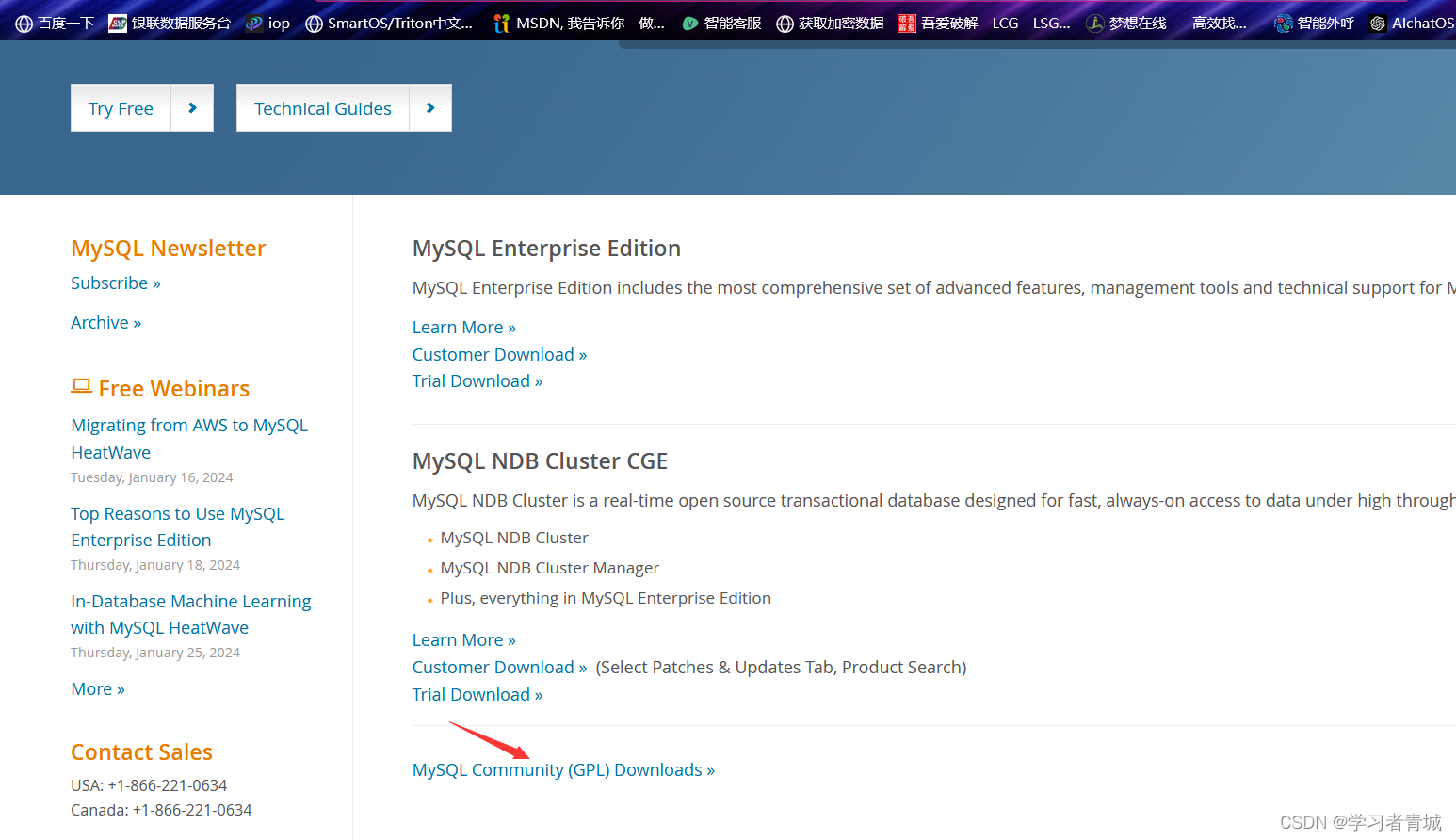The image size is (1456, 840).
Task: Open Technical Guides
Action: click(323, 107)
